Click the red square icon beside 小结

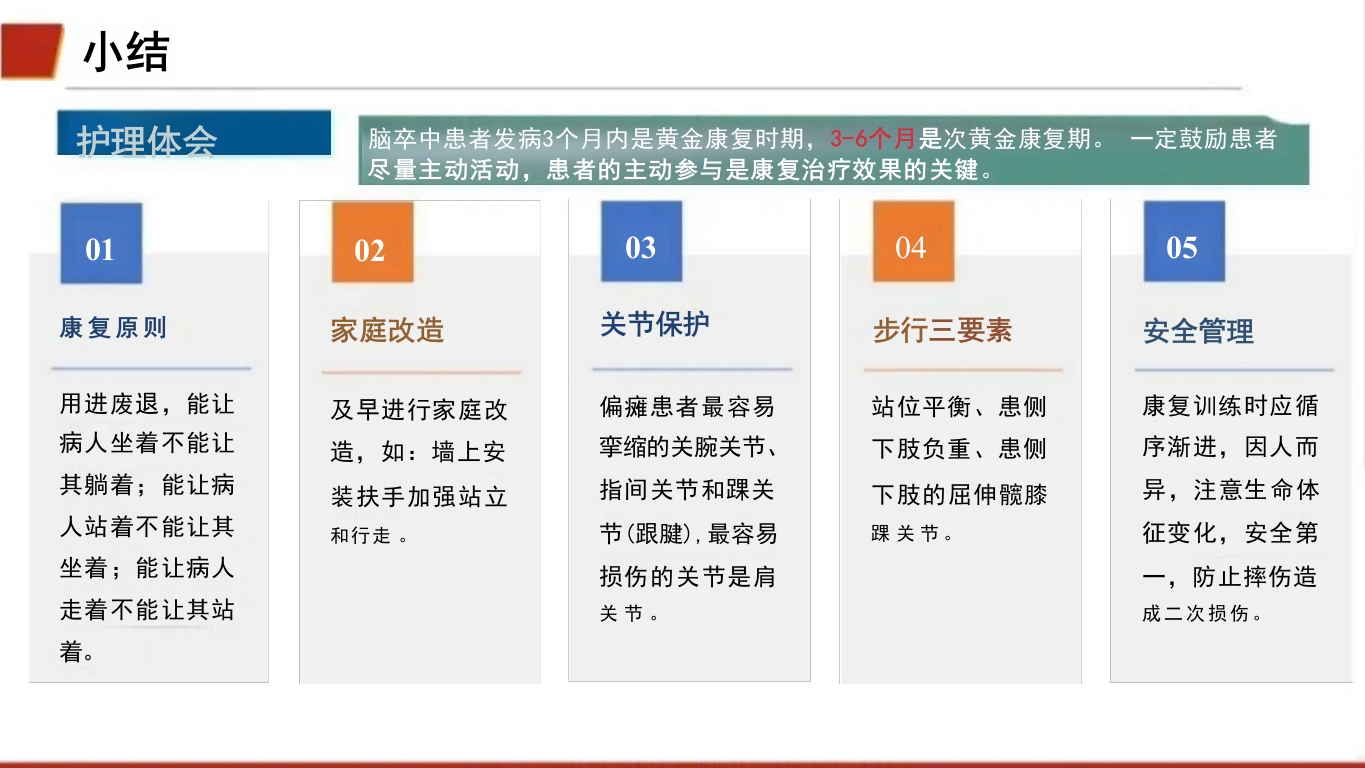tap(30, 49)
